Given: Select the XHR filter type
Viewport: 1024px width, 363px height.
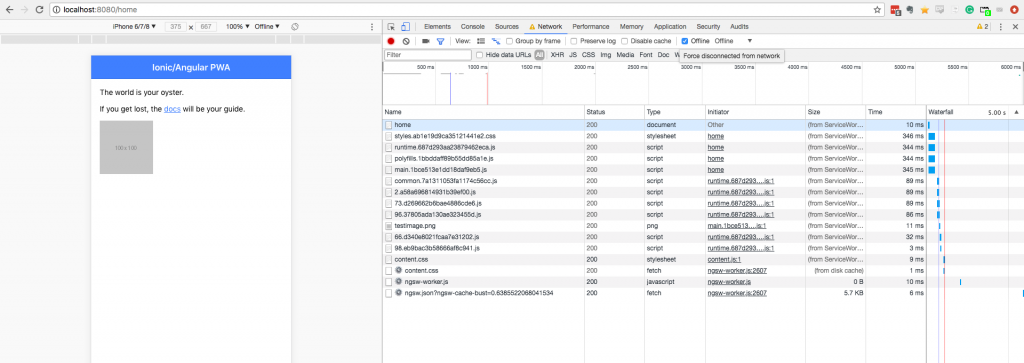Looking at the screenshot, I should pyautogui.click(x=557, y=55).
